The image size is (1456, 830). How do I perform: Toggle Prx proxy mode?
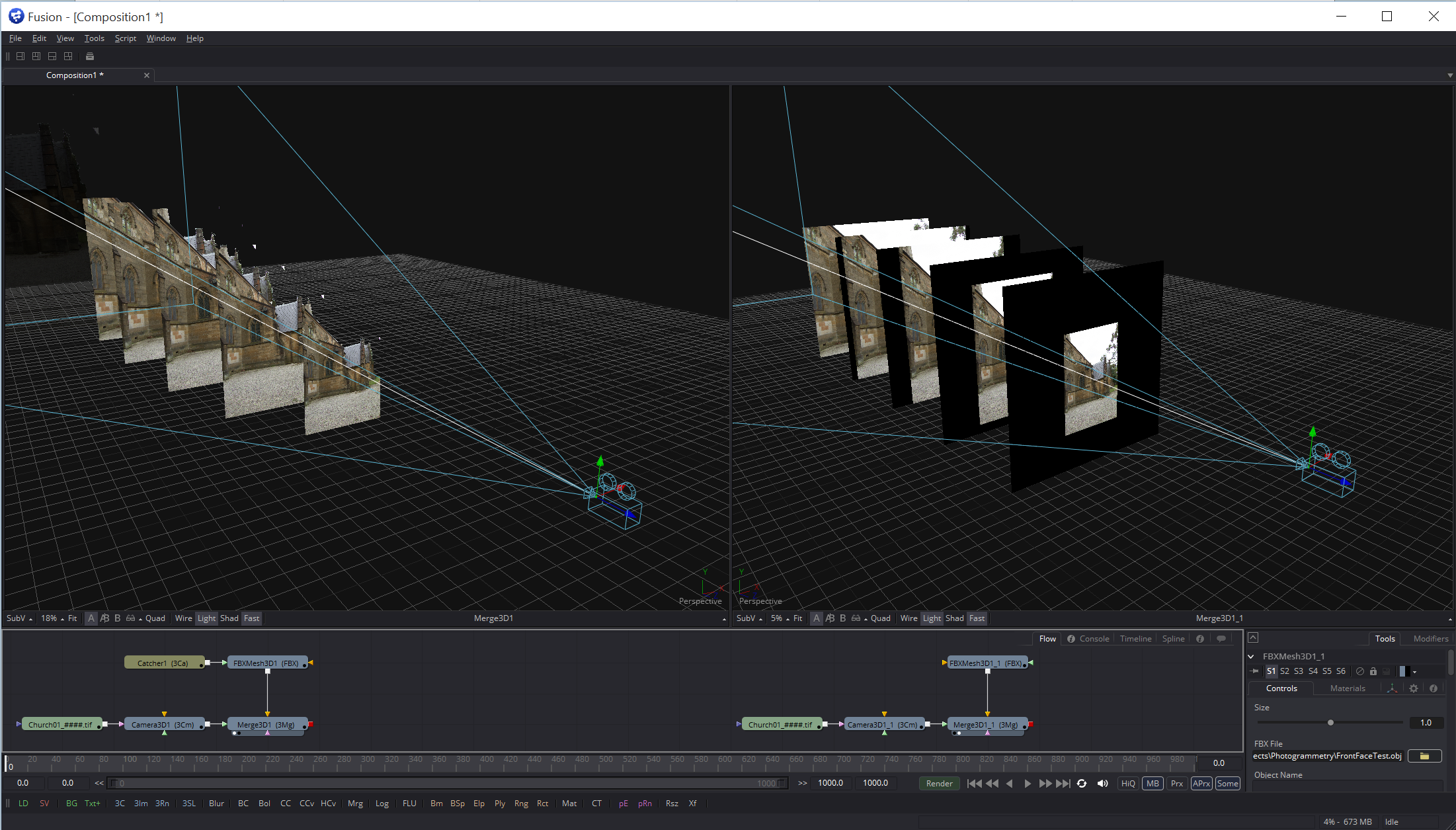(1177, 784)
